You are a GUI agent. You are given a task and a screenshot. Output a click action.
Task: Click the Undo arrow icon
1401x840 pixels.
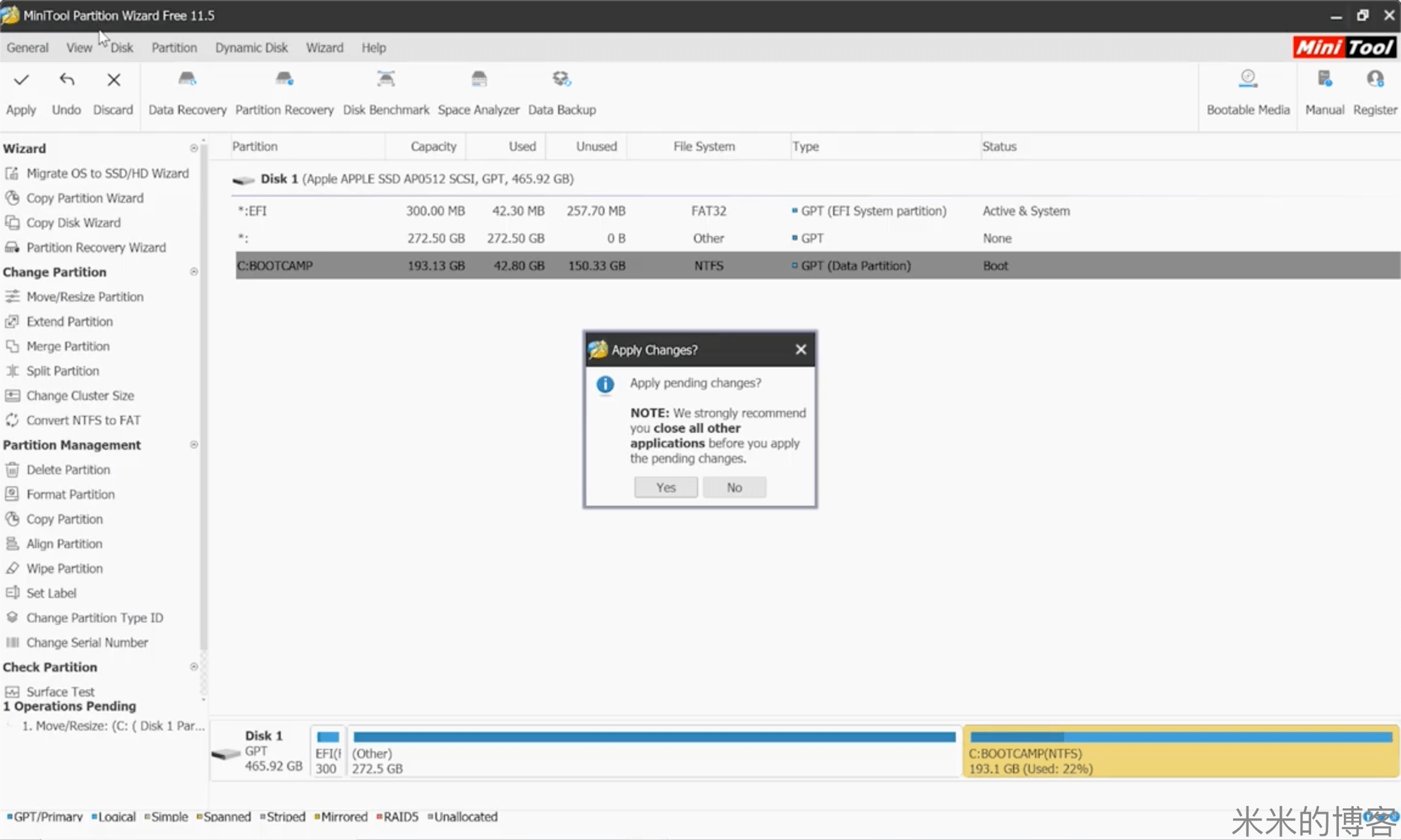66,80
